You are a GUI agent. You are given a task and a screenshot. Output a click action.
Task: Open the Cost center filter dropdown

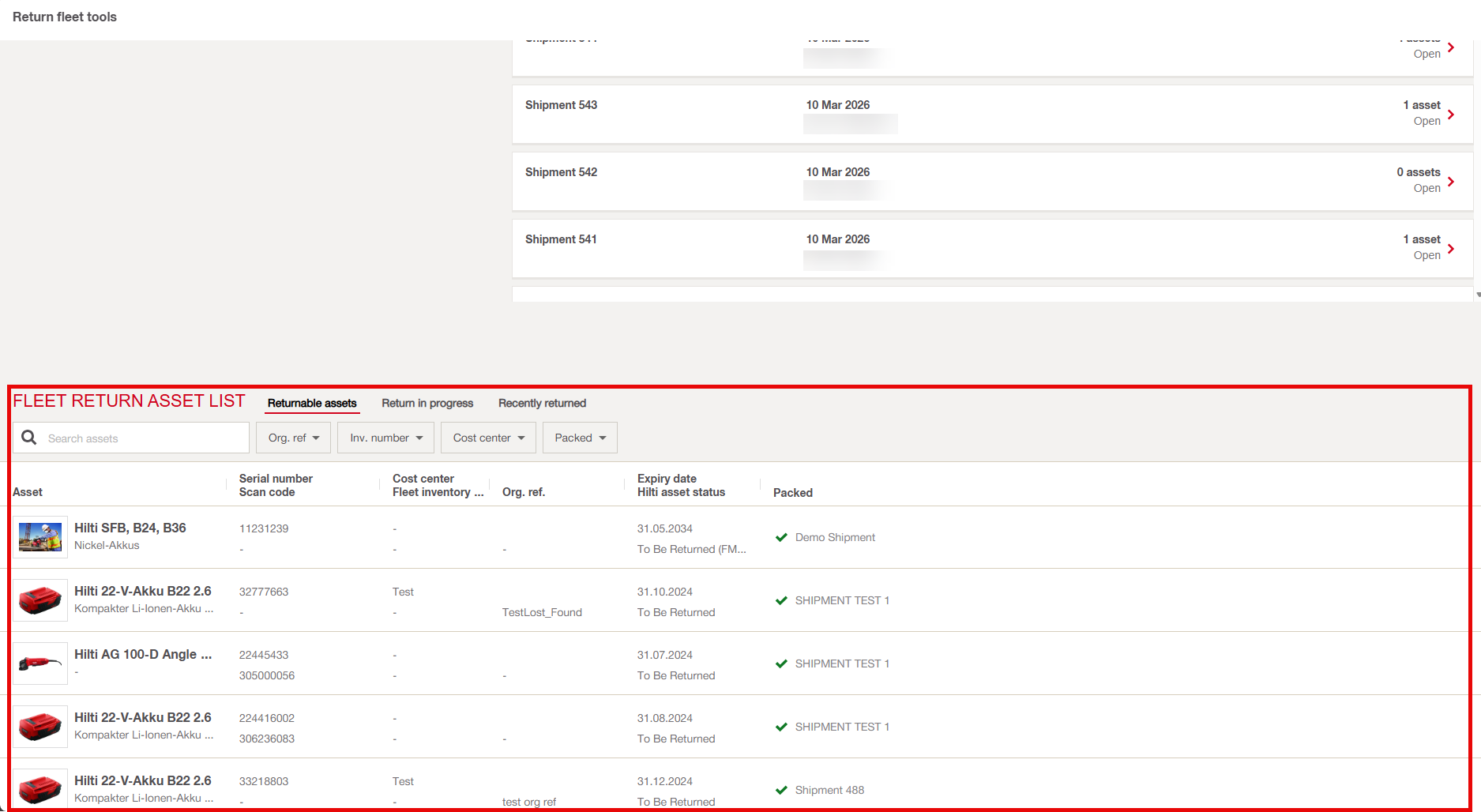coord(488,438)
